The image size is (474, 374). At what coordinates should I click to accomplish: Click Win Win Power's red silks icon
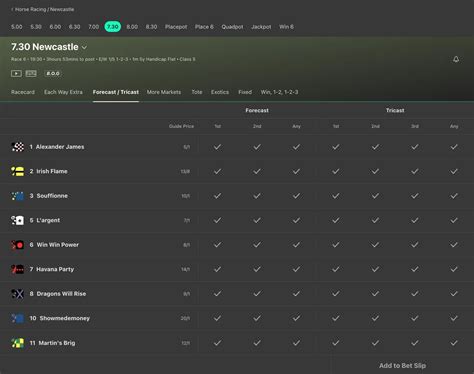click(18, 245)
